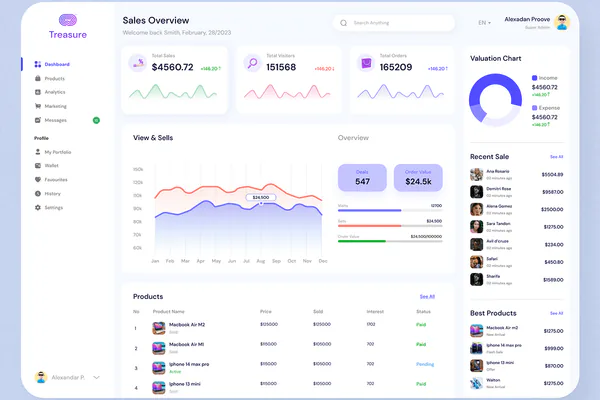Click Macbook Air M2 product thumbnail in table
The height and width of the screenshot is (400, 600).
[159, 328]
